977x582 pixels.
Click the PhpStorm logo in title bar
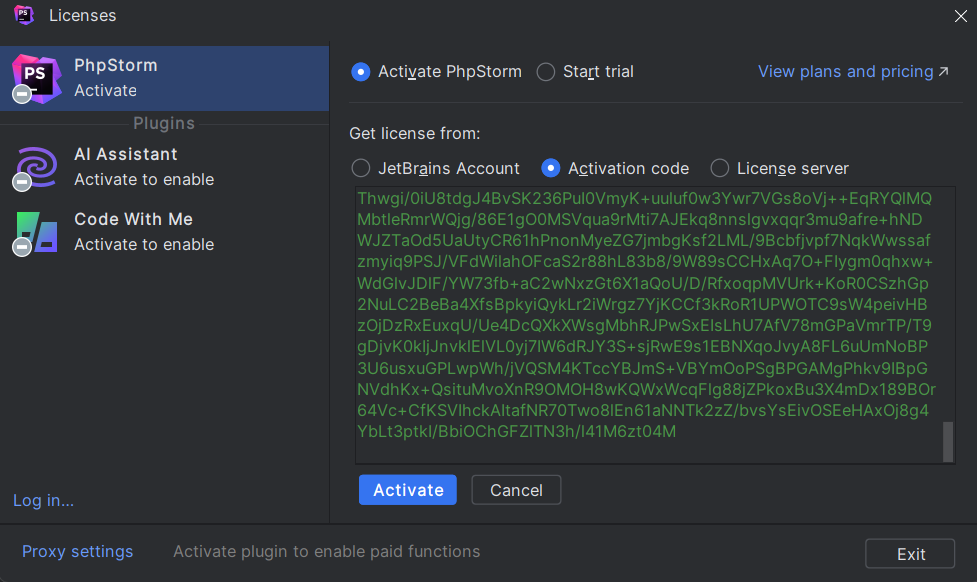tap(24, 15)
